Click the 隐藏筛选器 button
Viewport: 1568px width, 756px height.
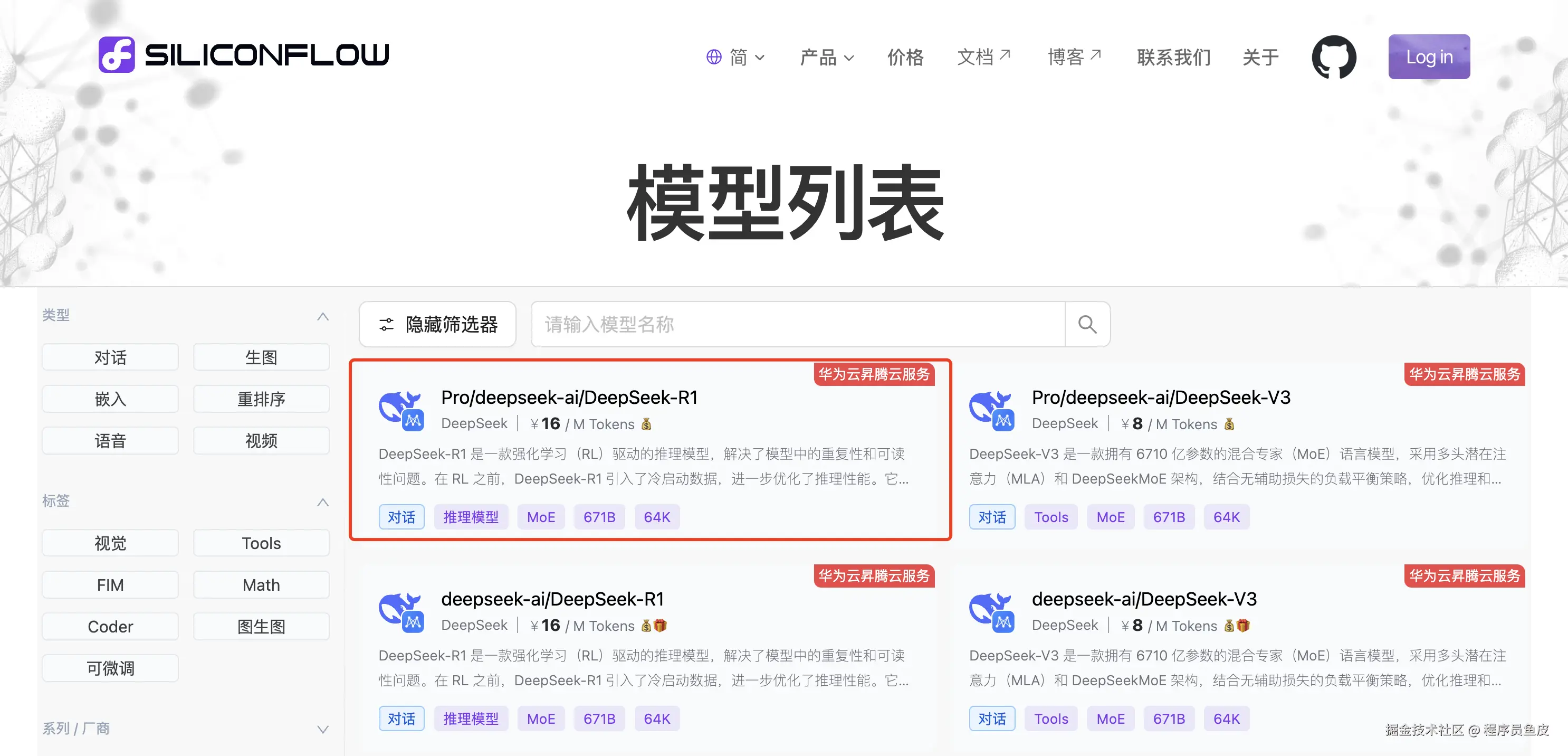point(438,324)
